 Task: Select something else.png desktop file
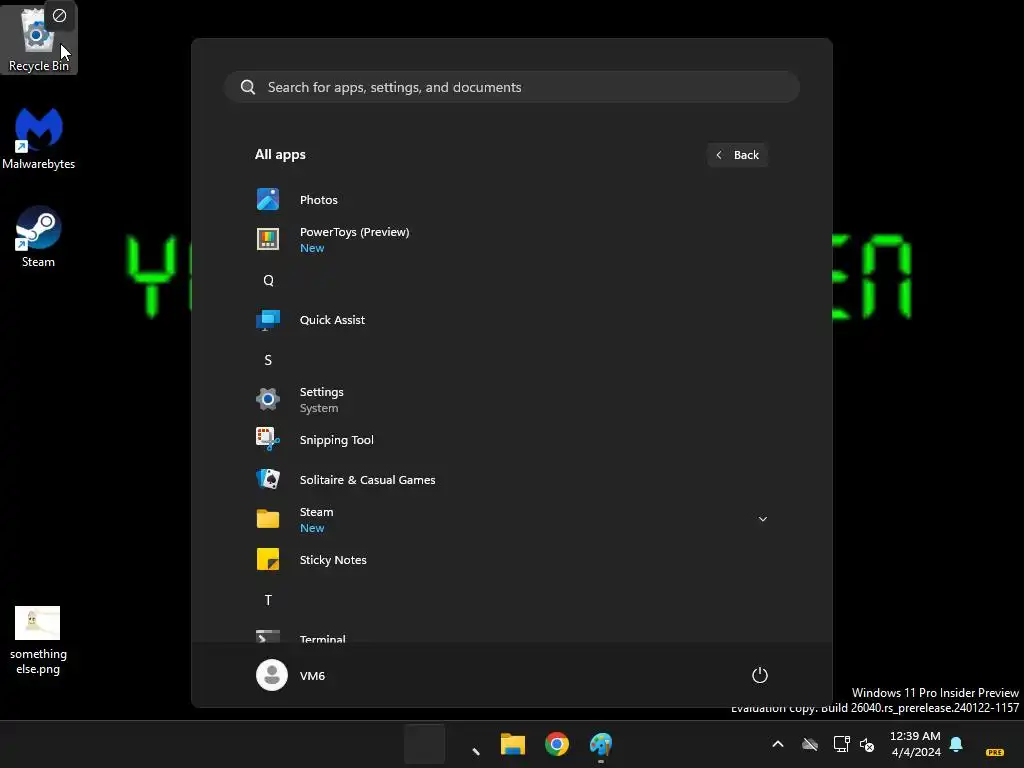(38, 641)
